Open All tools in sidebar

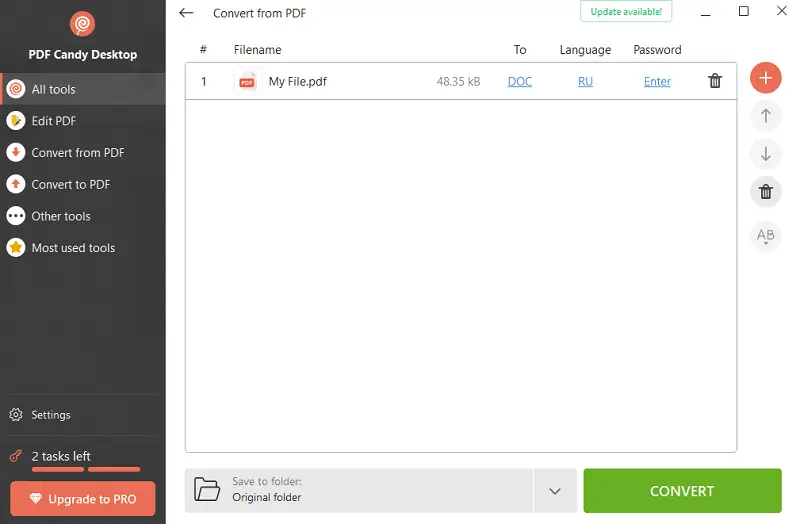(83, 89)
